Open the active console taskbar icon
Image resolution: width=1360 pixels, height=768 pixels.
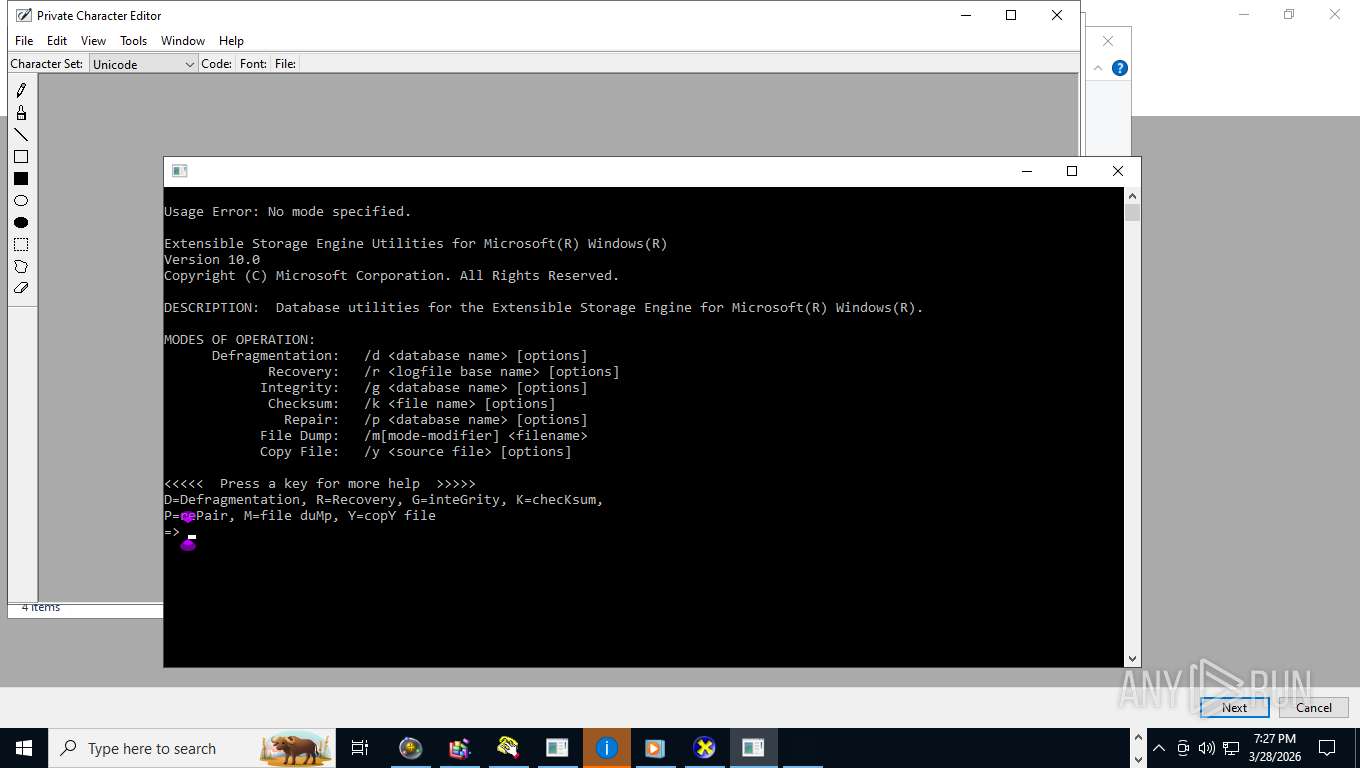[x=753, y=748]
